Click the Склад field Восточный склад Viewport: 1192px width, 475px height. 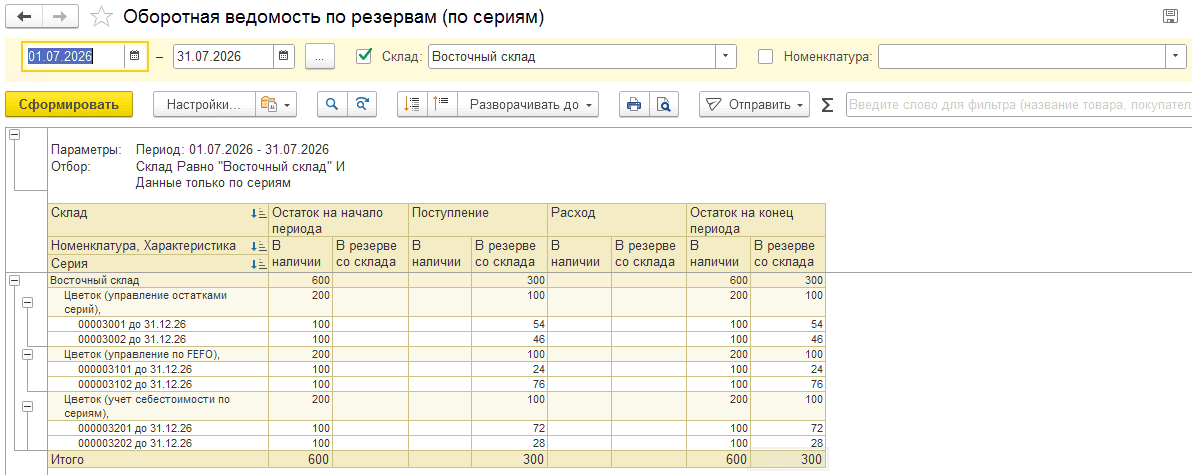pyautogui.click(x=572, y=56)
